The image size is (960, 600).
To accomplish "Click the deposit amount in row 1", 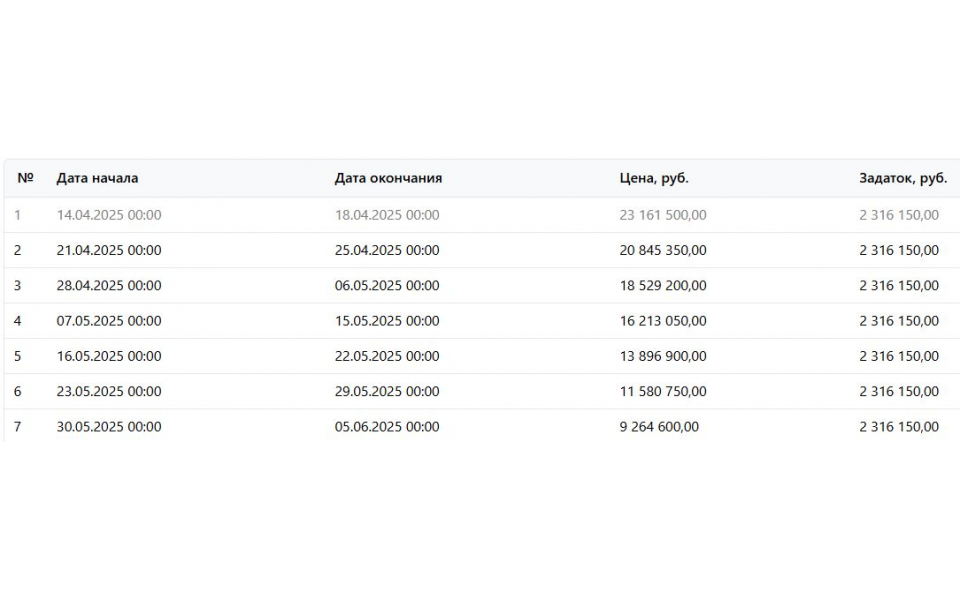I will pos(899,215).
